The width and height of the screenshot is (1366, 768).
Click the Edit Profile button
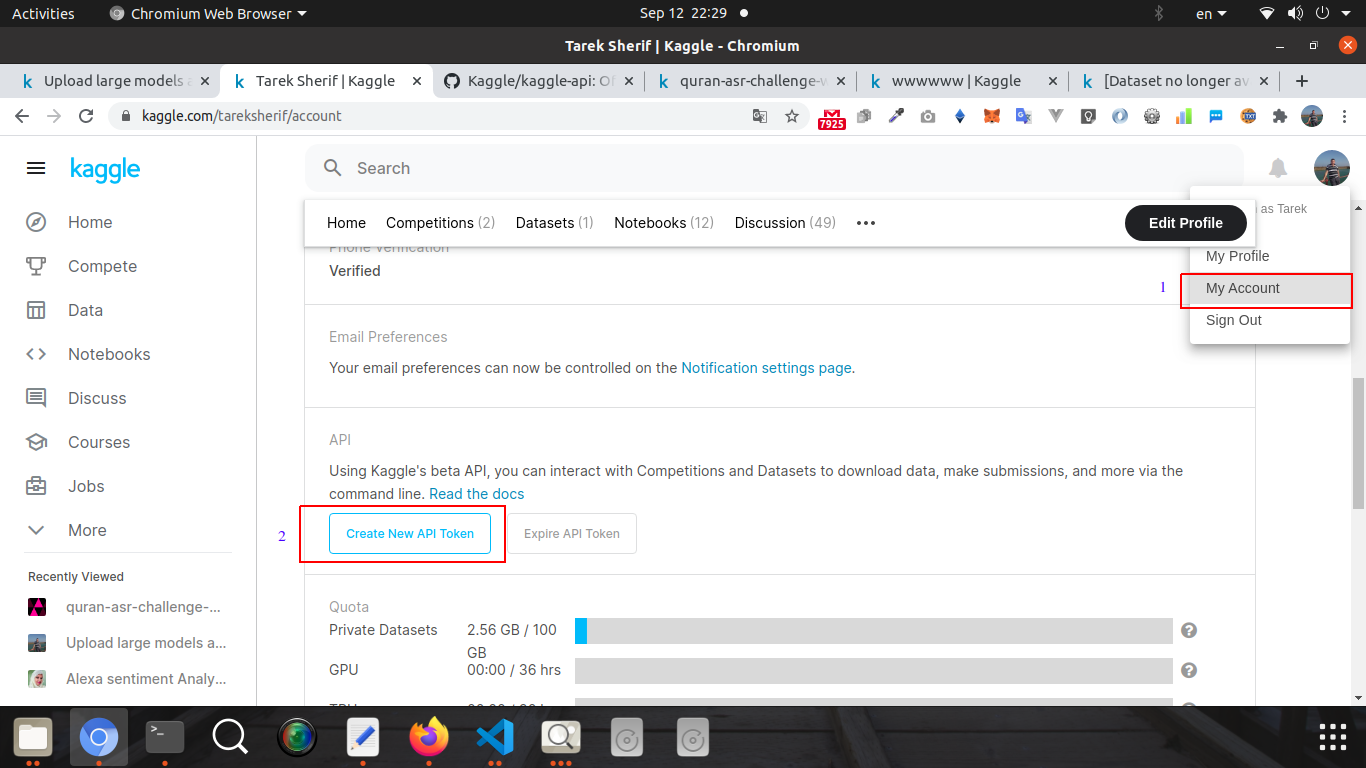[1186, 223]
